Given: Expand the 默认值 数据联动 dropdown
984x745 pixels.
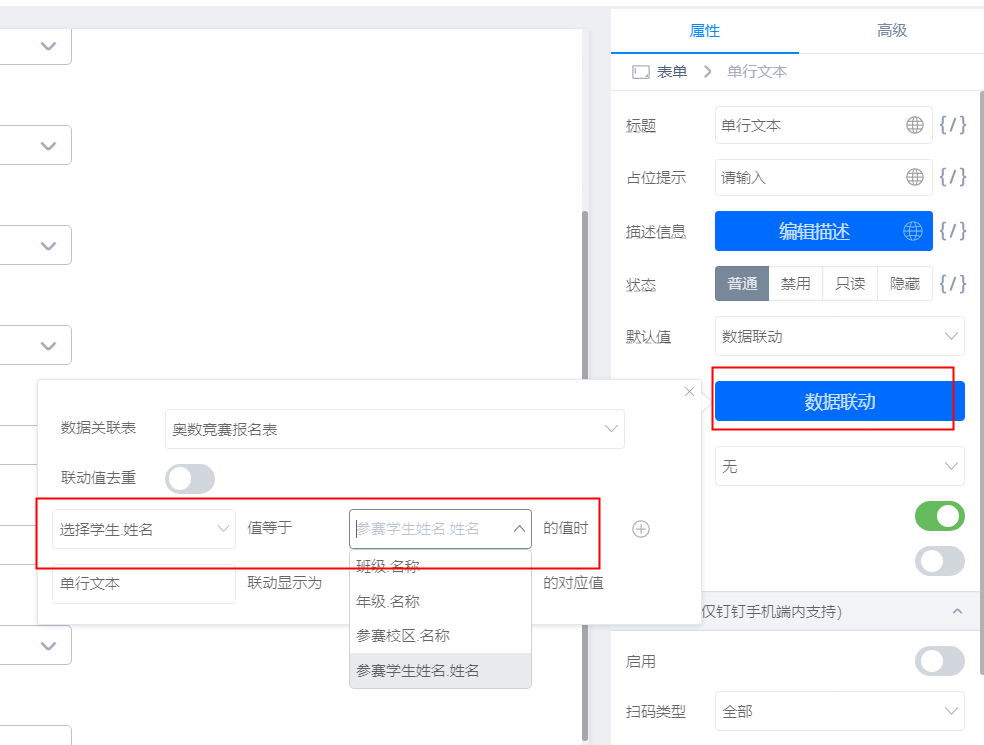Looking at the screenshot, I should [x=840, y=336].
